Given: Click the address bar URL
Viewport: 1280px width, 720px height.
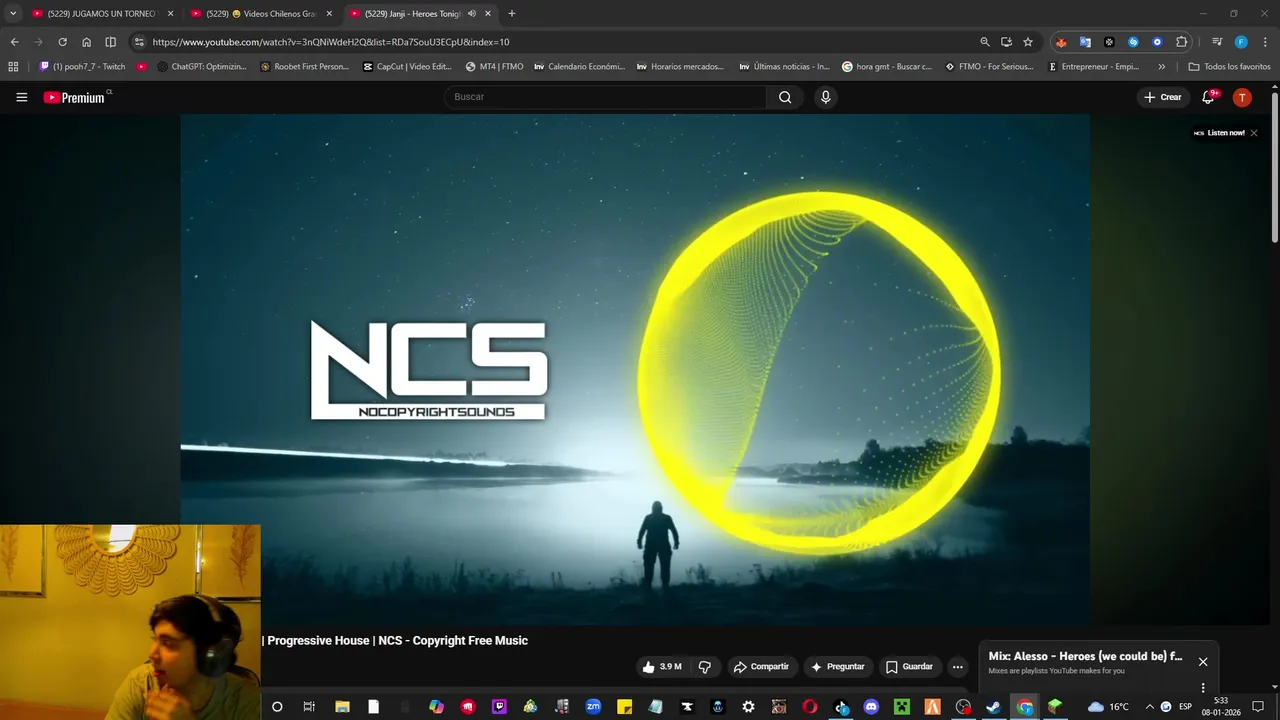Looking at the screenshot, I should [331, 42].
